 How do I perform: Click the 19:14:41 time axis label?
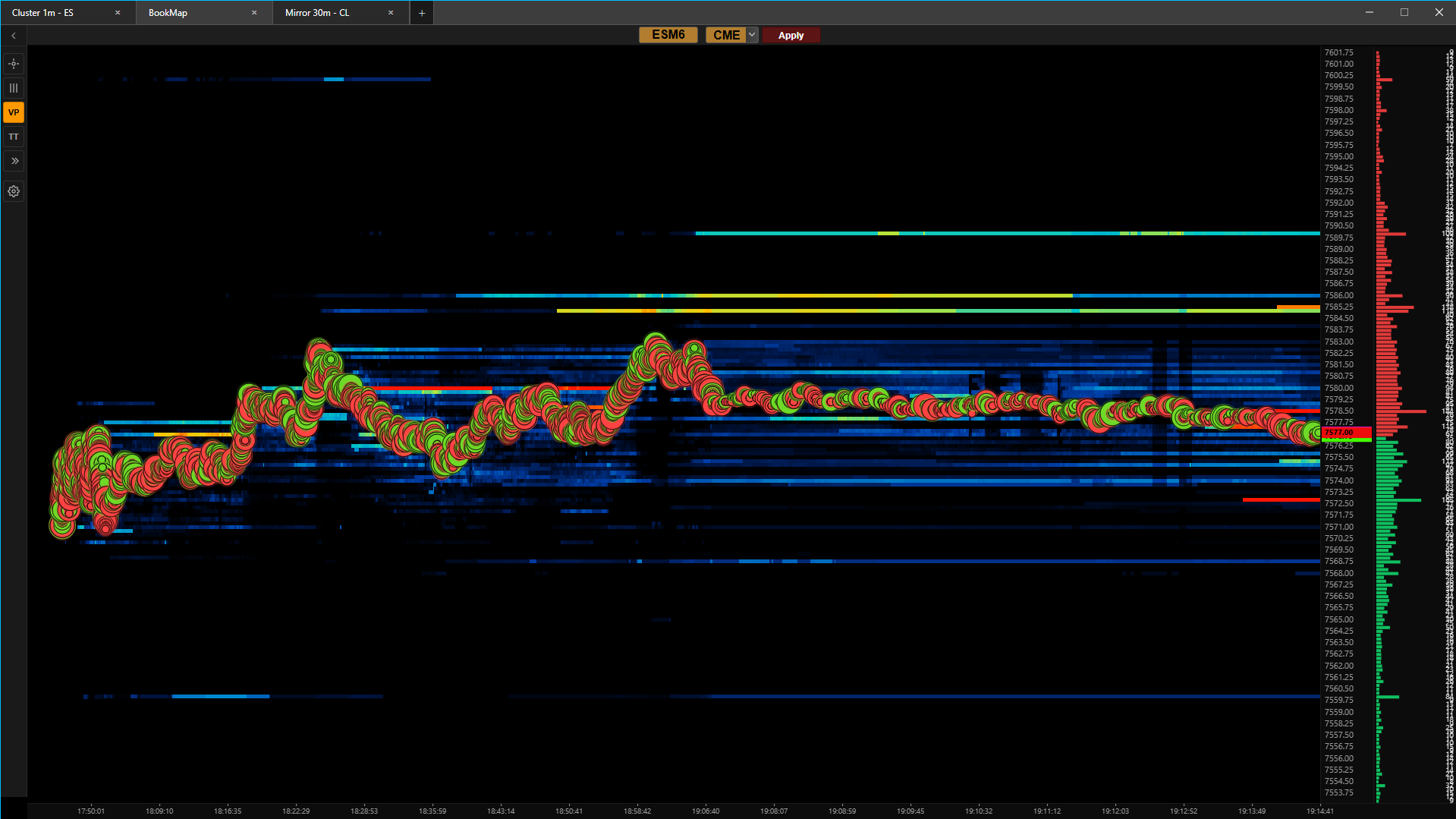pos(1320,811)
